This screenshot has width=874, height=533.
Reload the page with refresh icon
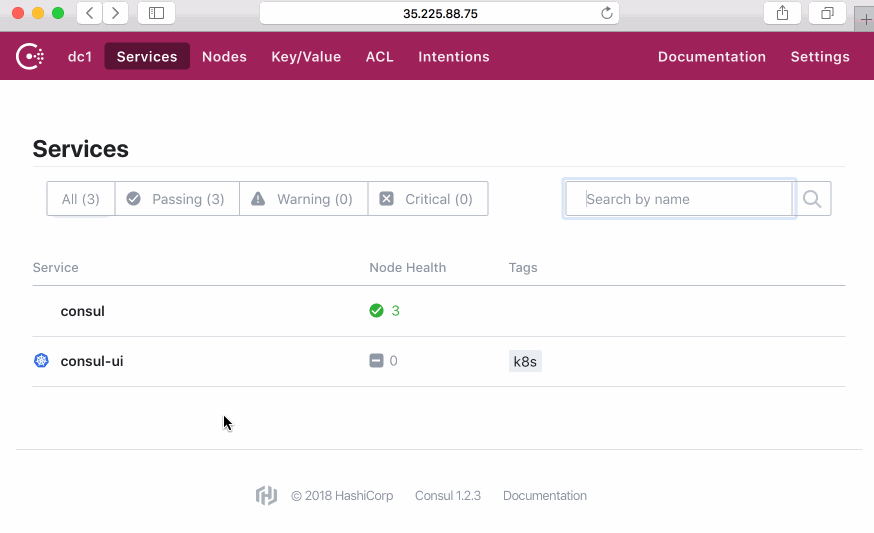click(x=606, y=13)
